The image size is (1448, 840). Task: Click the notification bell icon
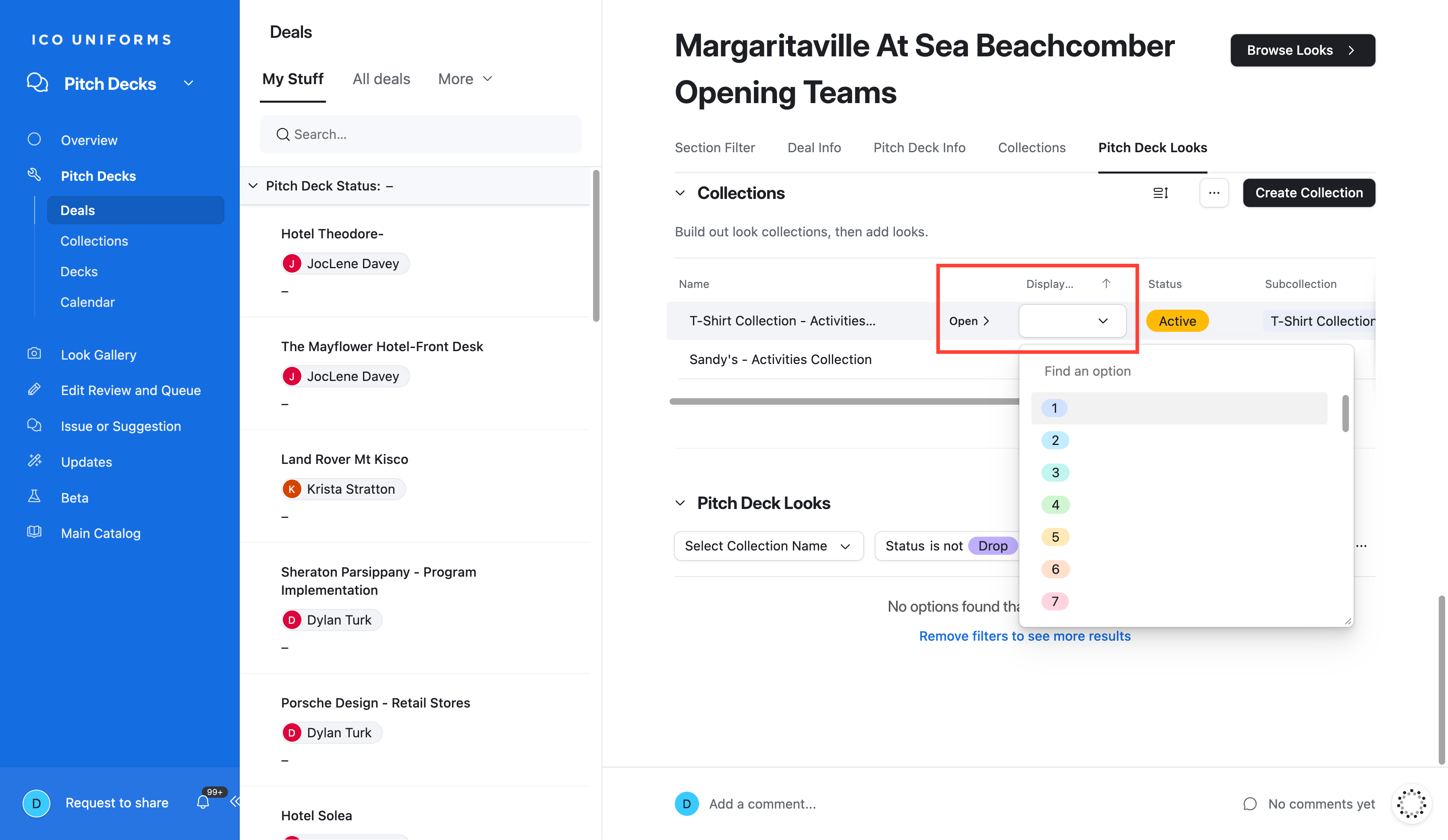coord(203,802)
